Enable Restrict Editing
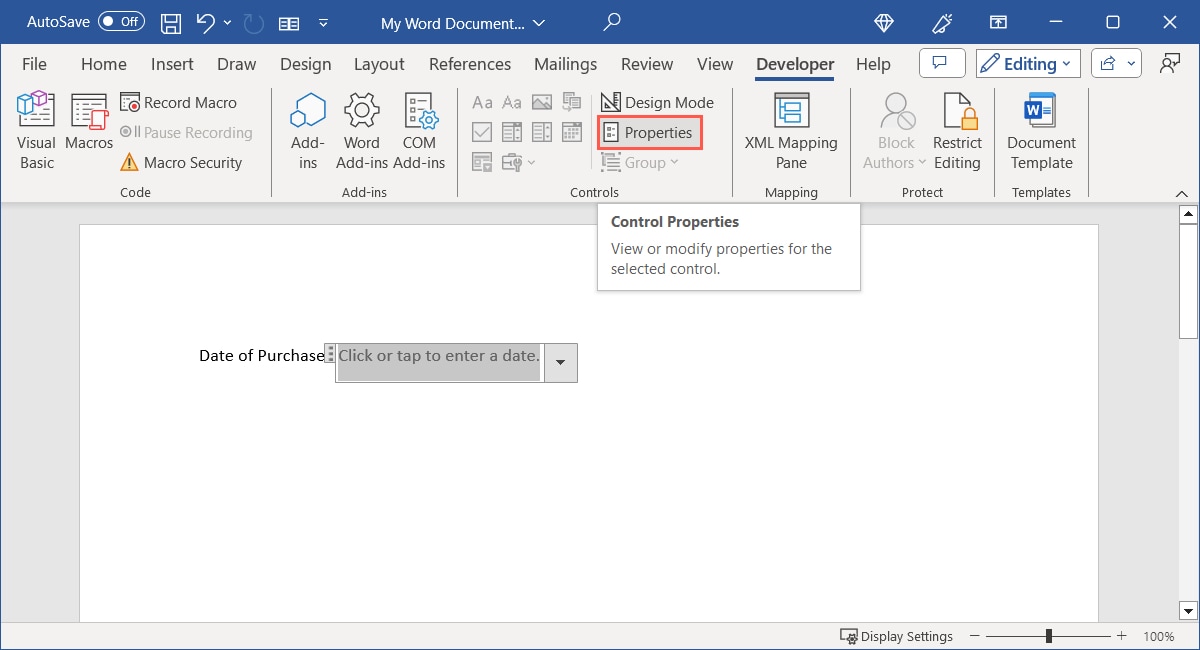Screen dimensions: 1200x650 [957, 128]
